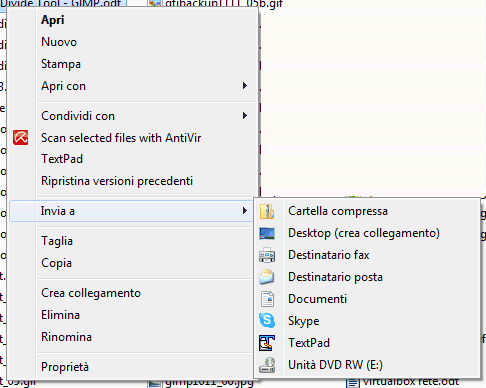Choose Ripristina versioni precedenti
Image resolution: width=486 pixels, height=388 pixels.
tap(117, 181)
